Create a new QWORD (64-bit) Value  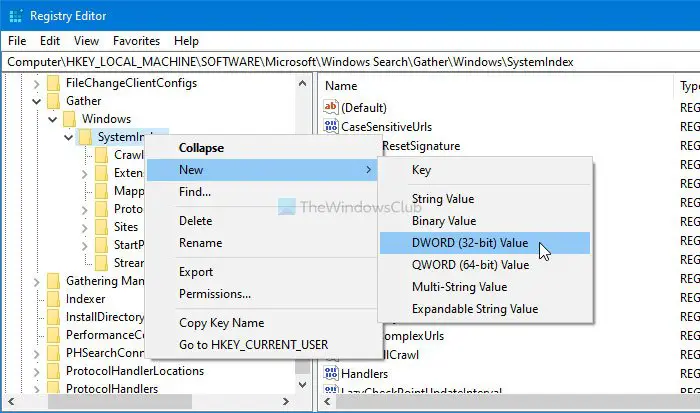point(485,265)
